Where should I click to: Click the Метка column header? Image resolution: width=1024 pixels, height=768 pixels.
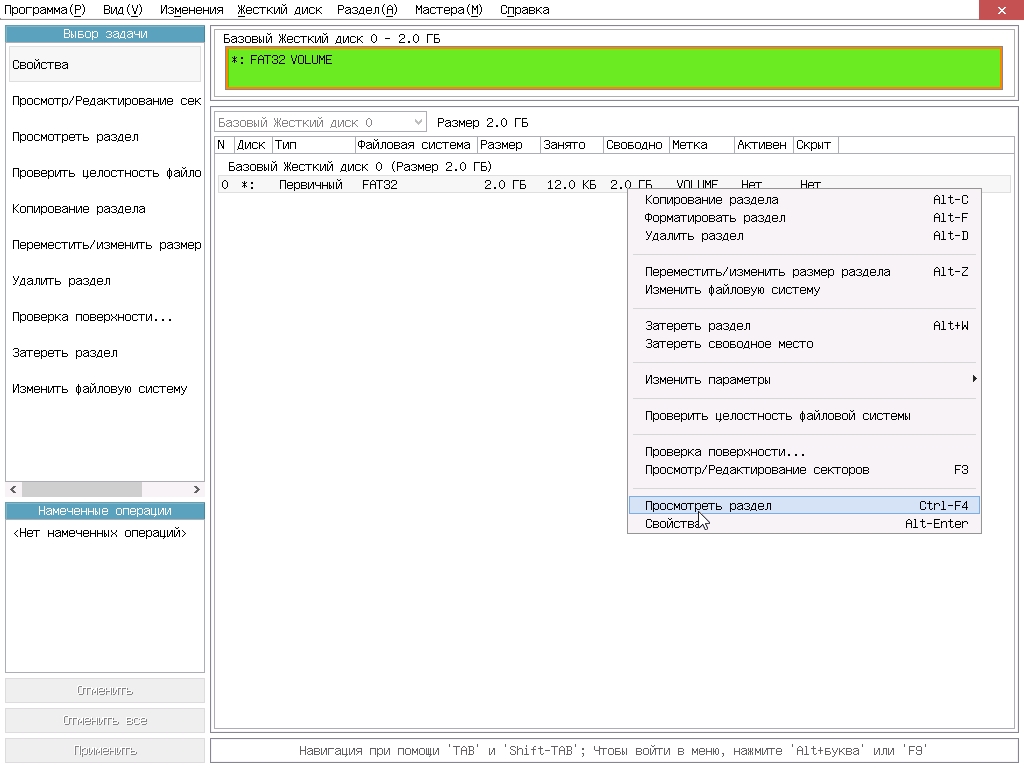click(690, 145)
